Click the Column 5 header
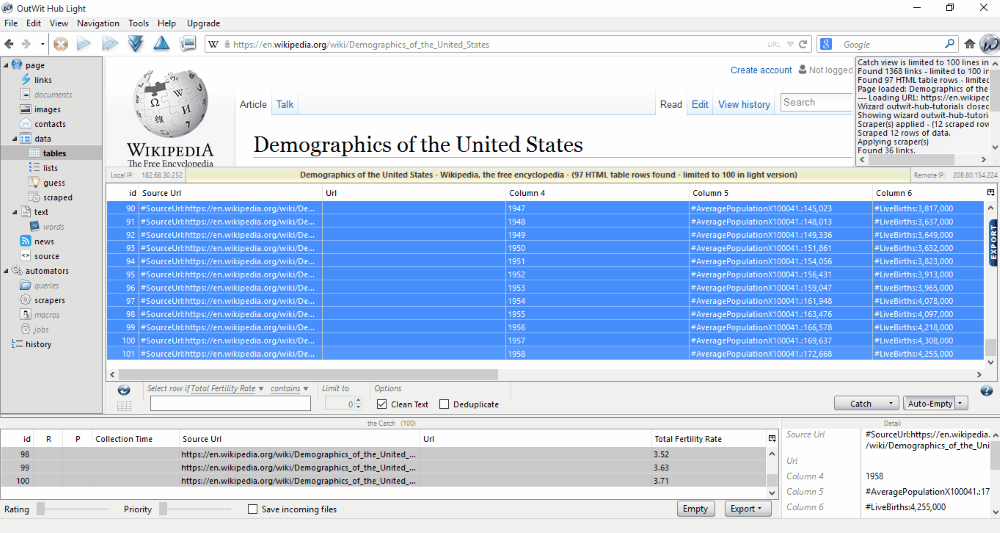The height and width of the screenshot is (533, 1000). click(x=780, y=193)
